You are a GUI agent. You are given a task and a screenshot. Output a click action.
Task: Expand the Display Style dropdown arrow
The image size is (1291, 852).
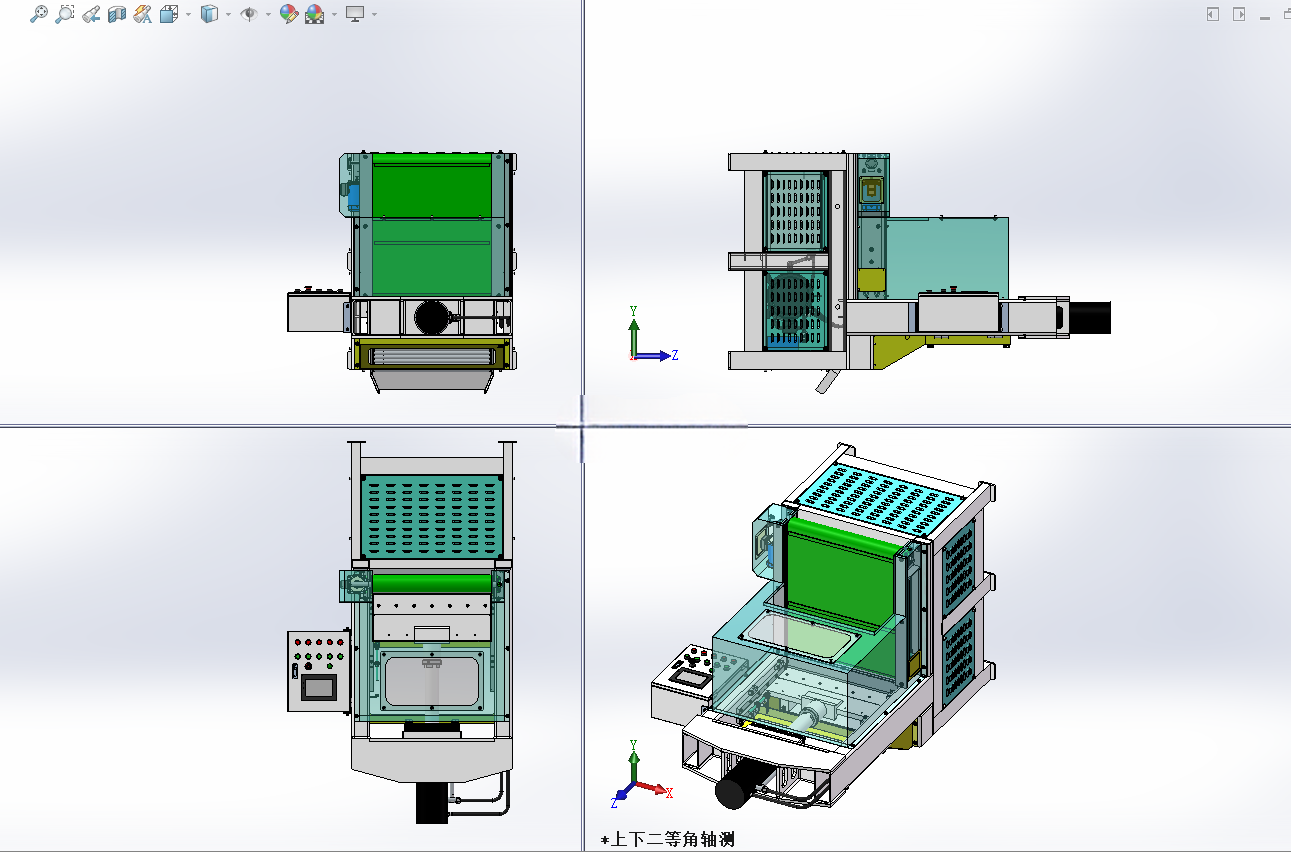[228, 14]
